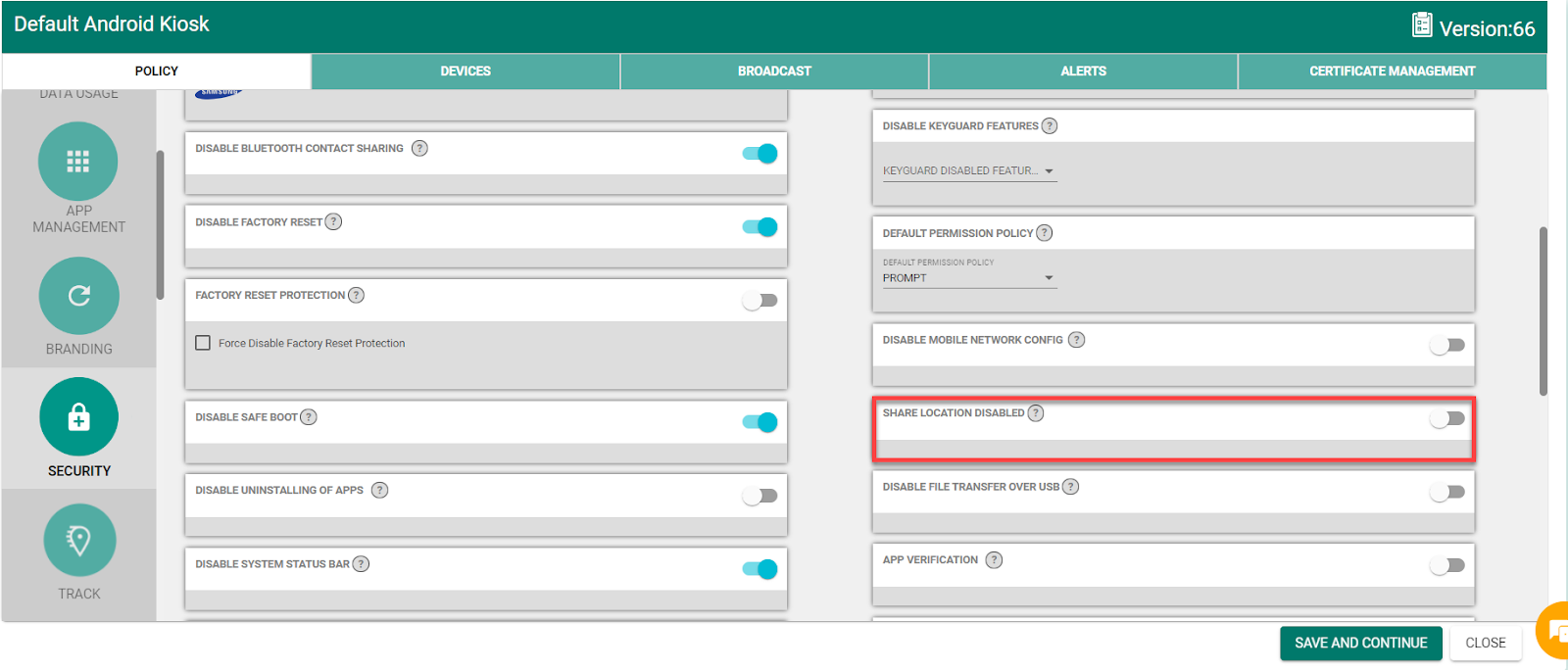1568x670 pixels.
Task: Turn off Disable Factory Reset toggle
Action: [x=760, y=227]
